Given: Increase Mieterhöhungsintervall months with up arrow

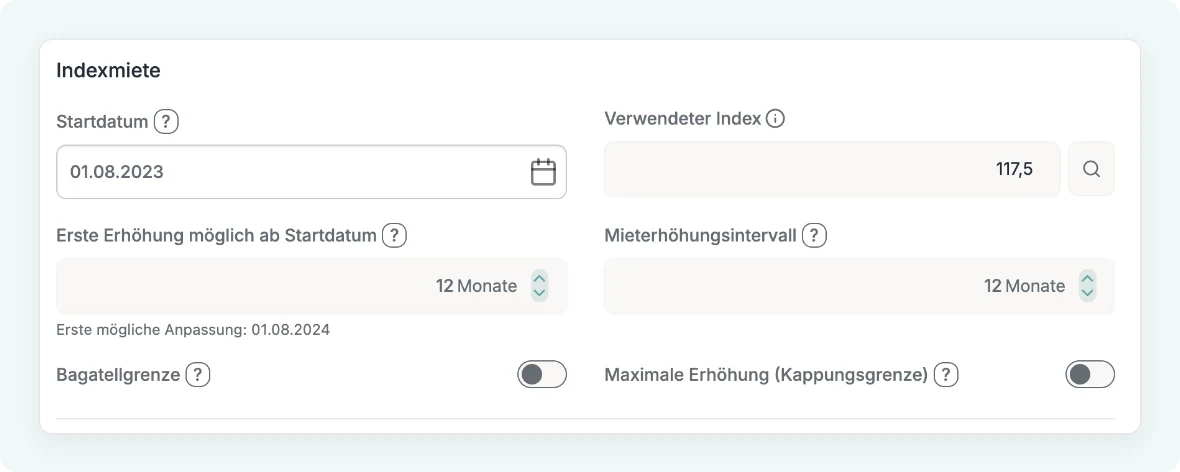Looking at the screenshot, I should pos(1087,279).
